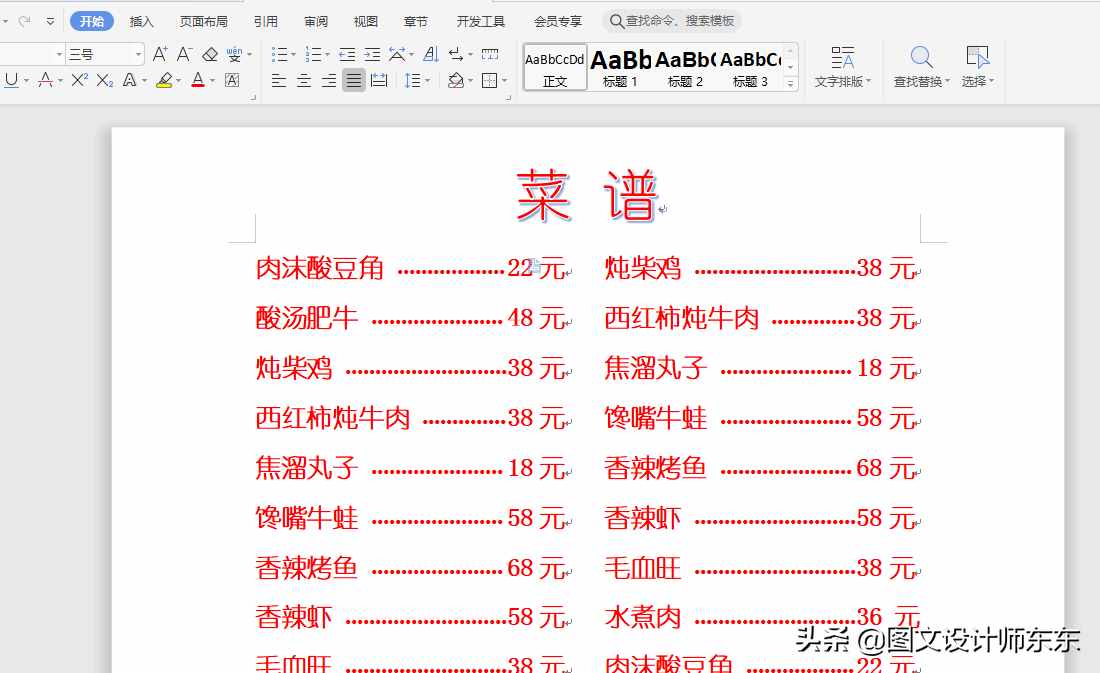
Task: Click the text effects outlined A icon
Action: pyautogui.click(x=129, y=81)
